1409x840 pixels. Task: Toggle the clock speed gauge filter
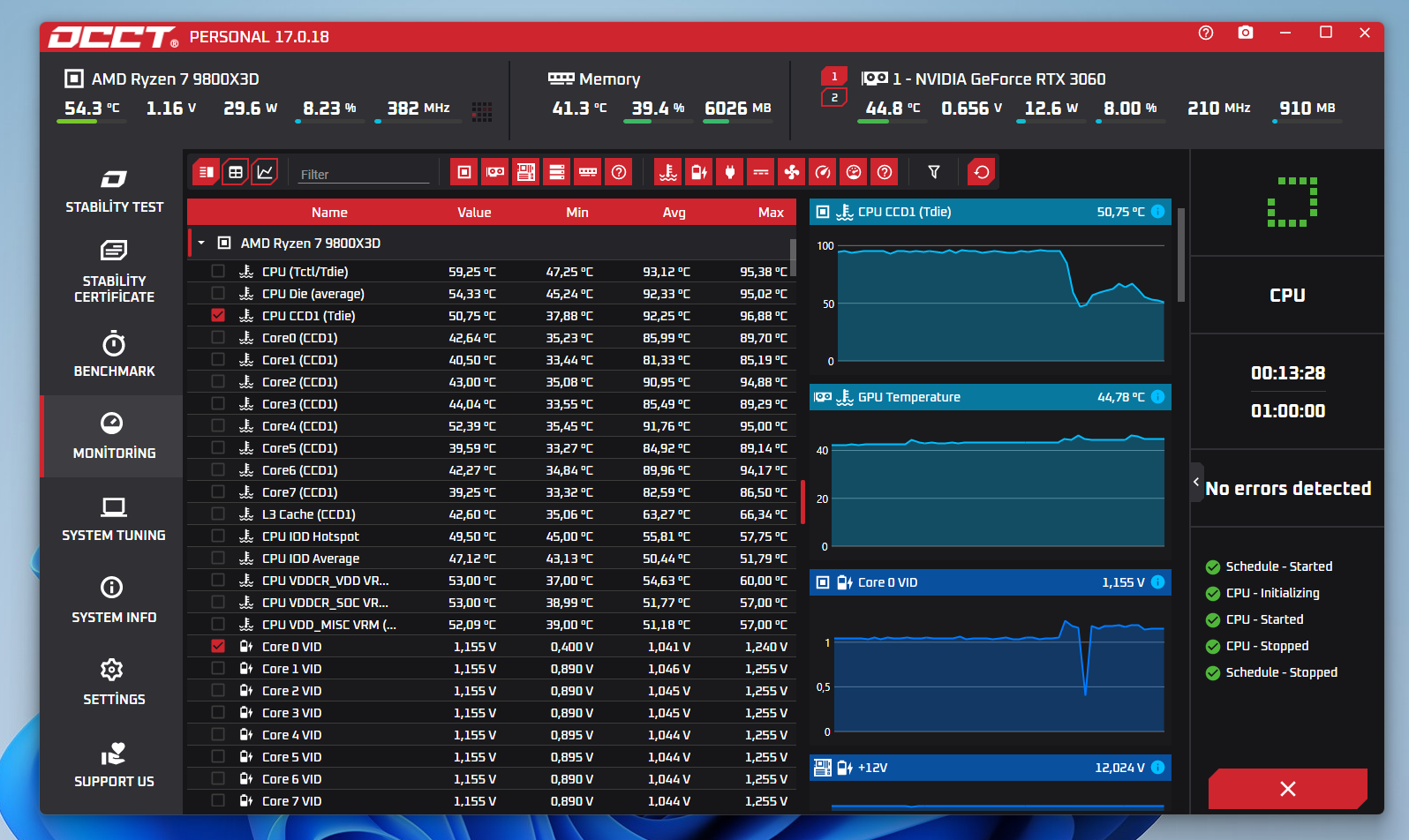[823, 172]
